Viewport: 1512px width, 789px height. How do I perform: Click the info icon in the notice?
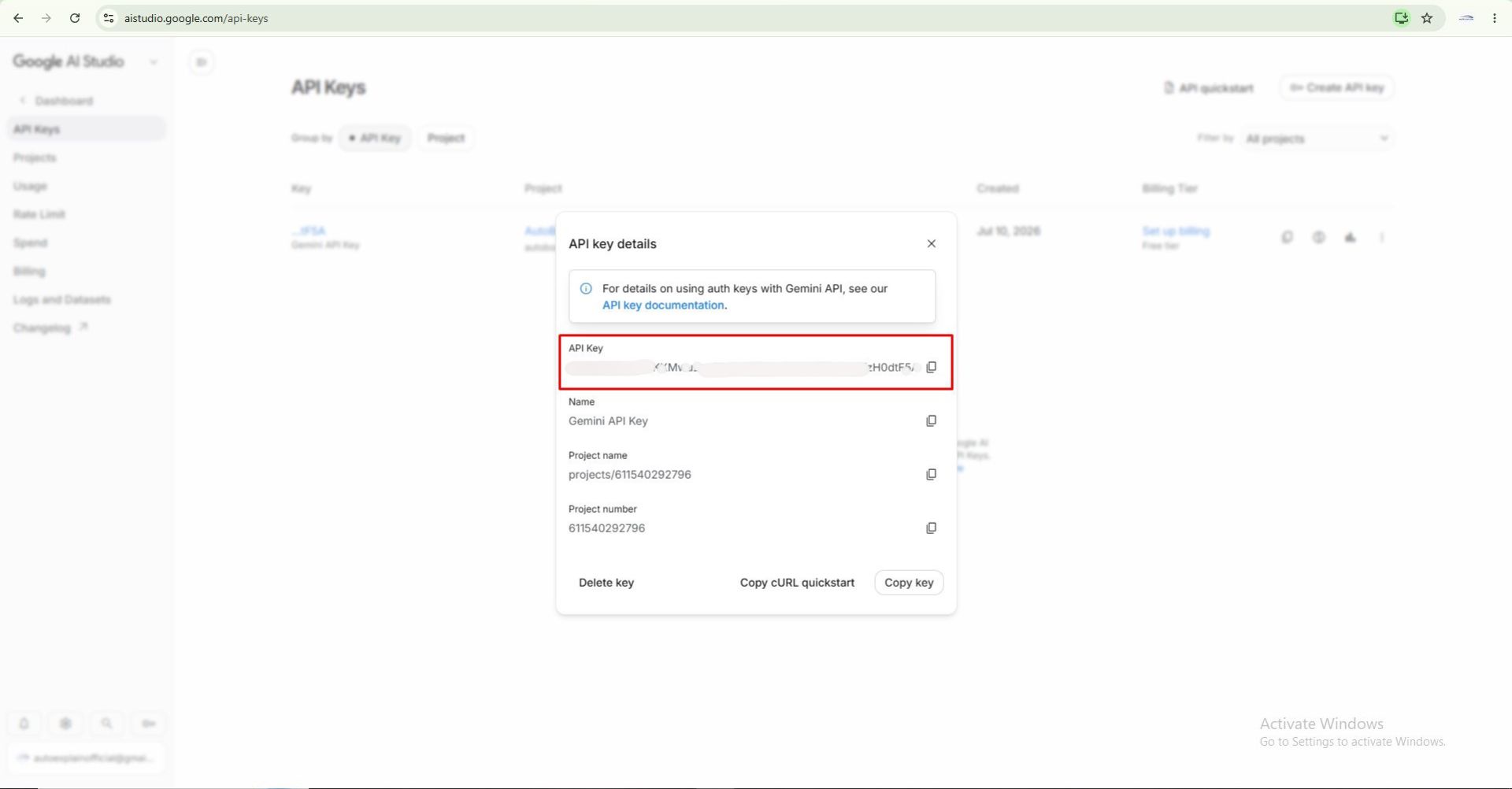point(586,288)
